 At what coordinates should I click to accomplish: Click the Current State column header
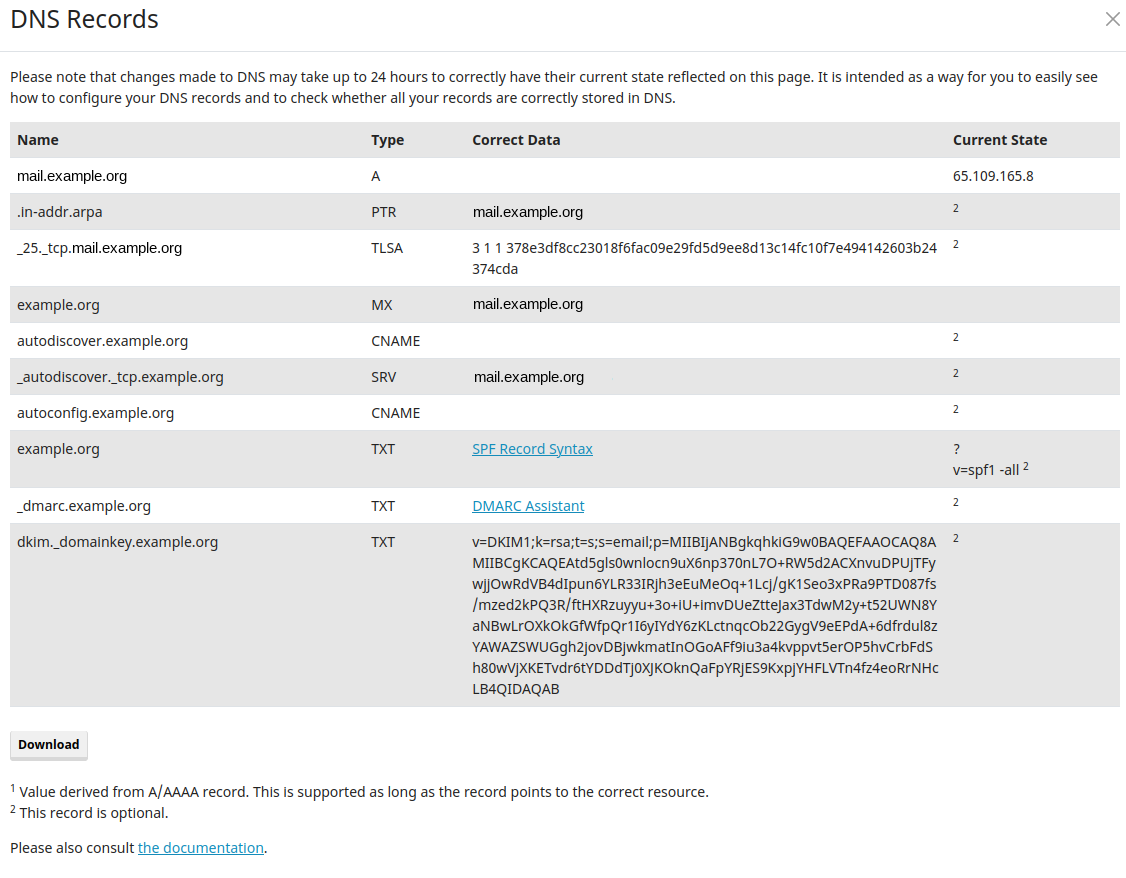click(x=1000, y=140)
